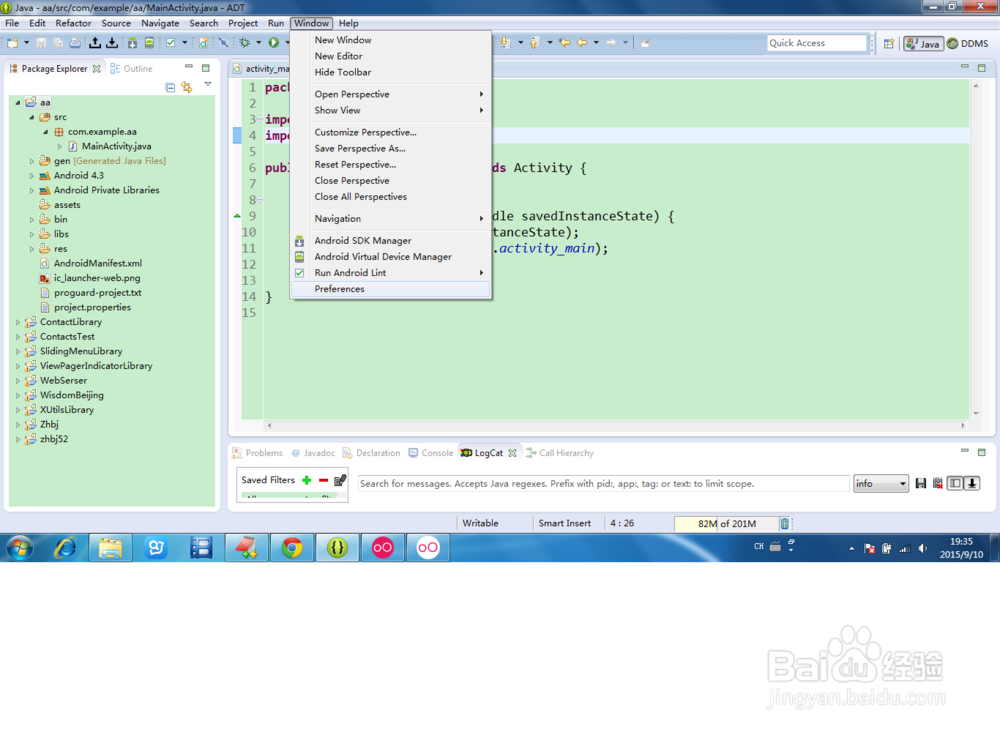The width and height of the screenshot is (1000, 732).
Task: Click the Print icon in toolbar
Action: [x=75, y=43]
